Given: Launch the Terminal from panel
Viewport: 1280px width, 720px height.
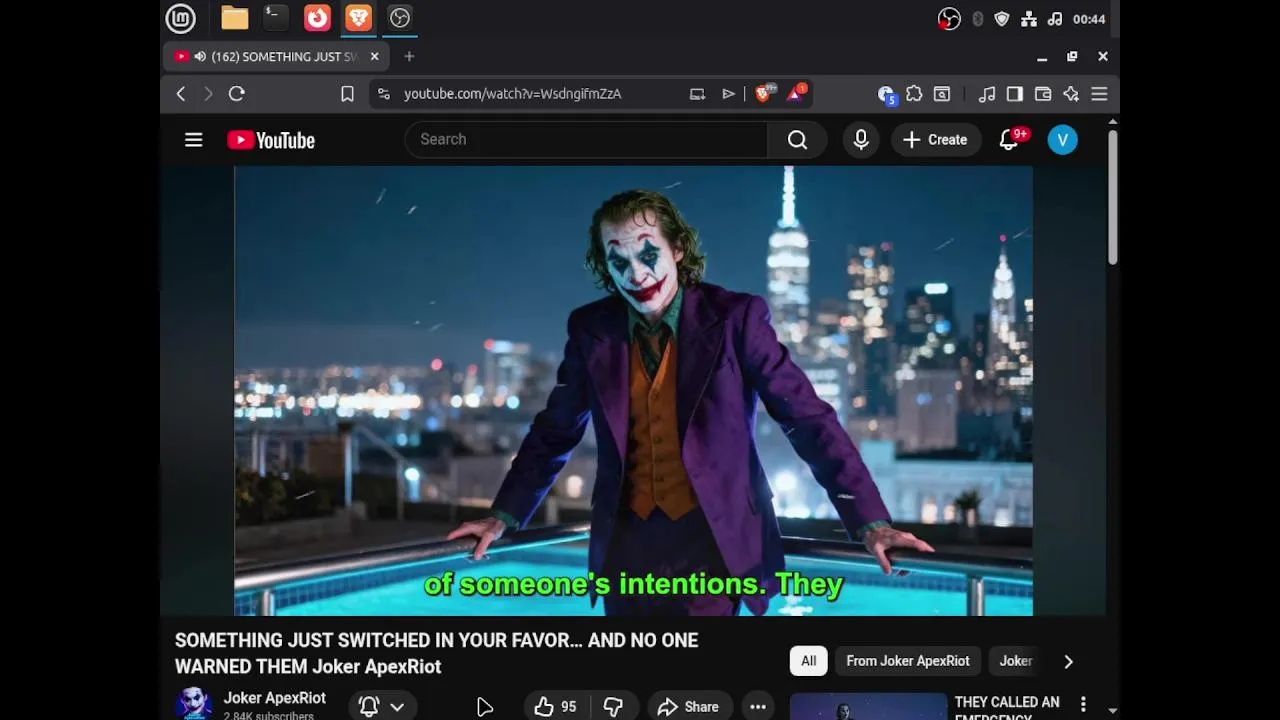Looking at the screenshot, I should click(x=275, y=18).
